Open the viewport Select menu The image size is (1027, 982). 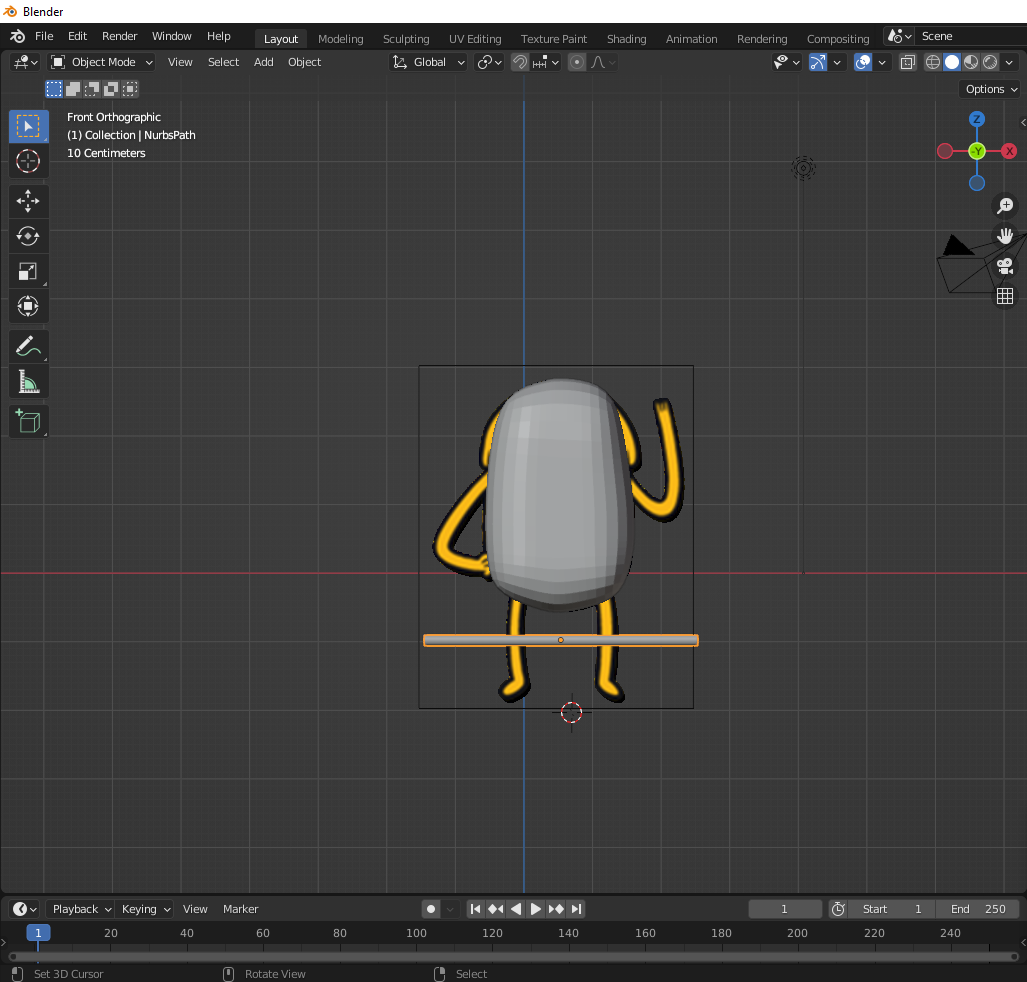(223, 62)
